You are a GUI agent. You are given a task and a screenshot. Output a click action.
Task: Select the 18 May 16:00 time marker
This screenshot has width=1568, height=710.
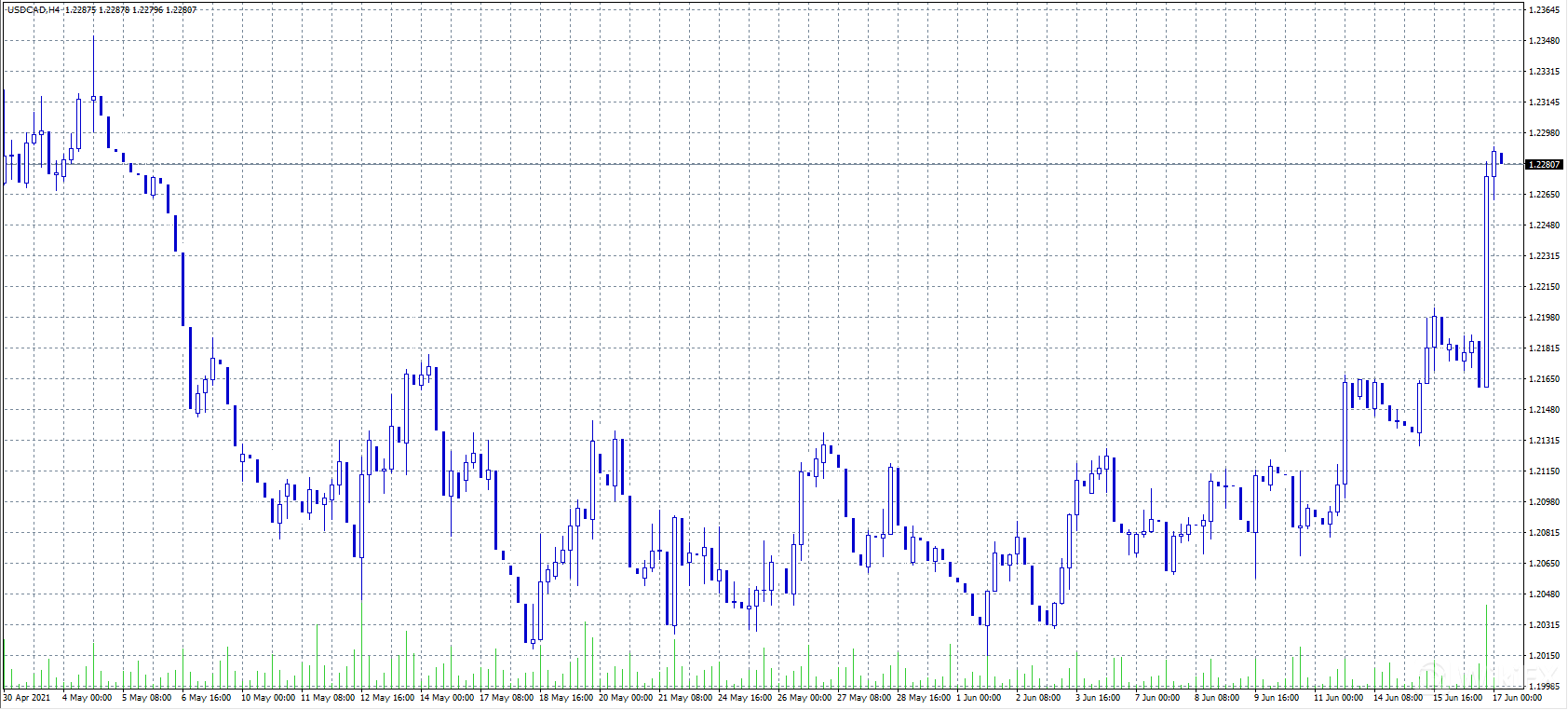tap(566, 697)
